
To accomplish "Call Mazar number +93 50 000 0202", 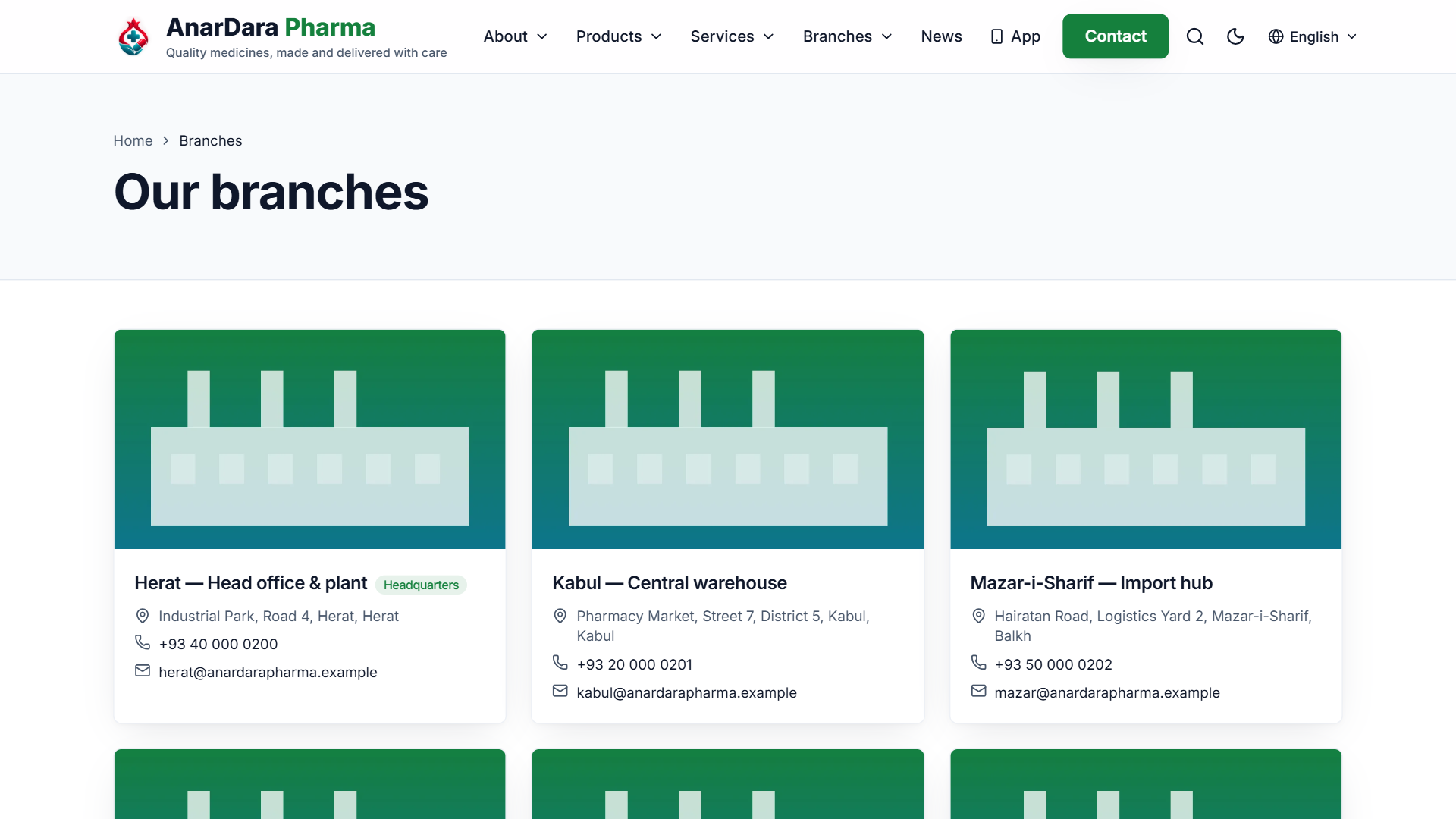I will tap(1053, 664).
